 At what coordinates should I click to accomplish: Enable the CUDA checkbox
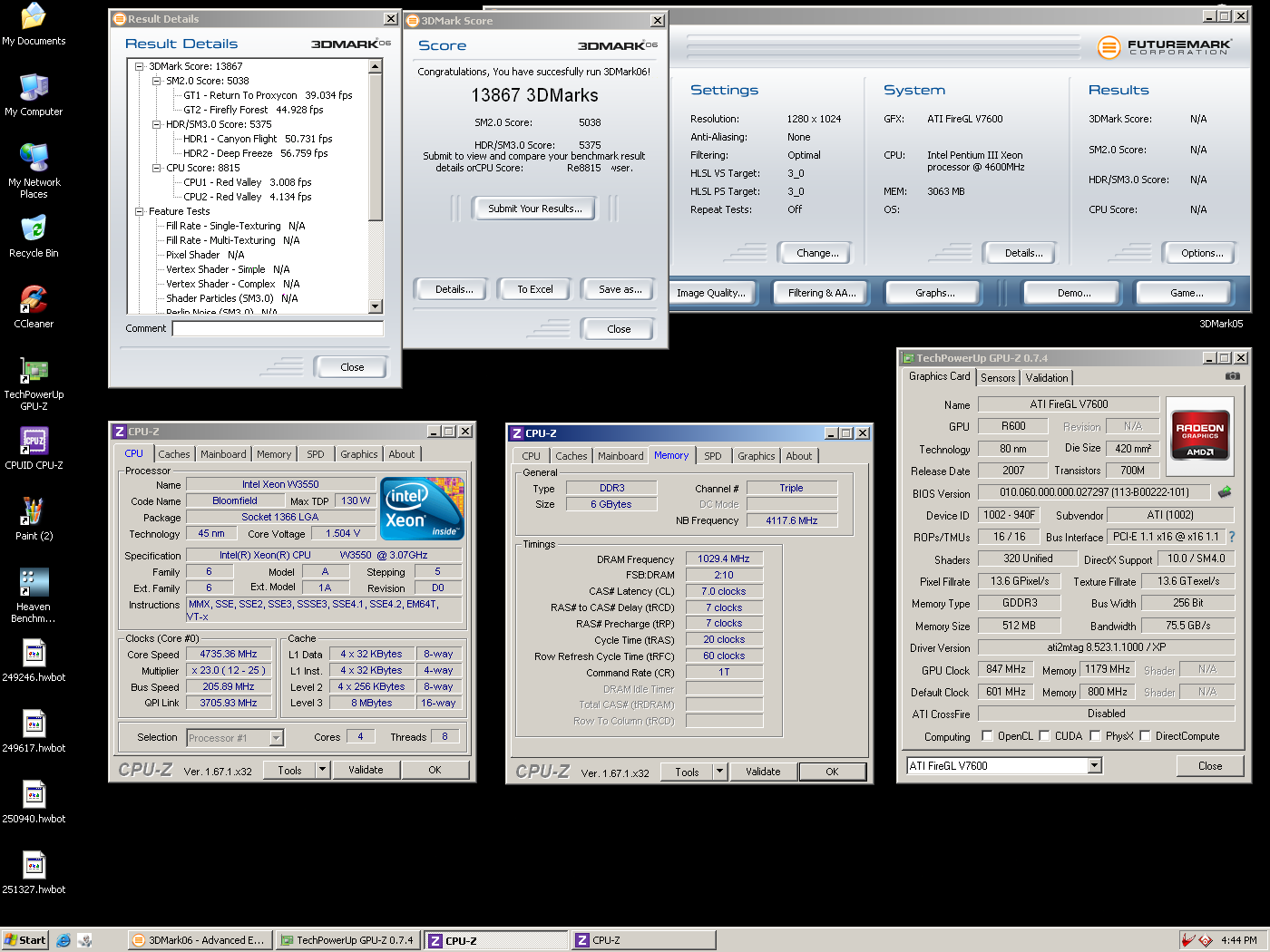pyautogui.click(x=1044, y=736)
